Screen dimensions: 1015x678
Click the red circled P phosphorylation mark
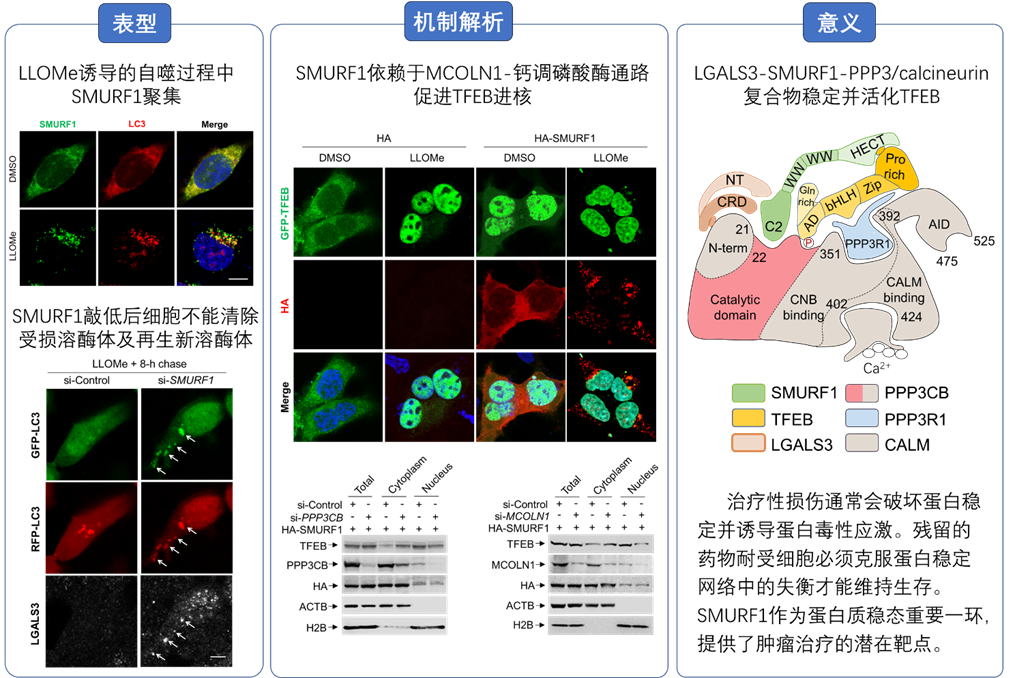point(808,243)
